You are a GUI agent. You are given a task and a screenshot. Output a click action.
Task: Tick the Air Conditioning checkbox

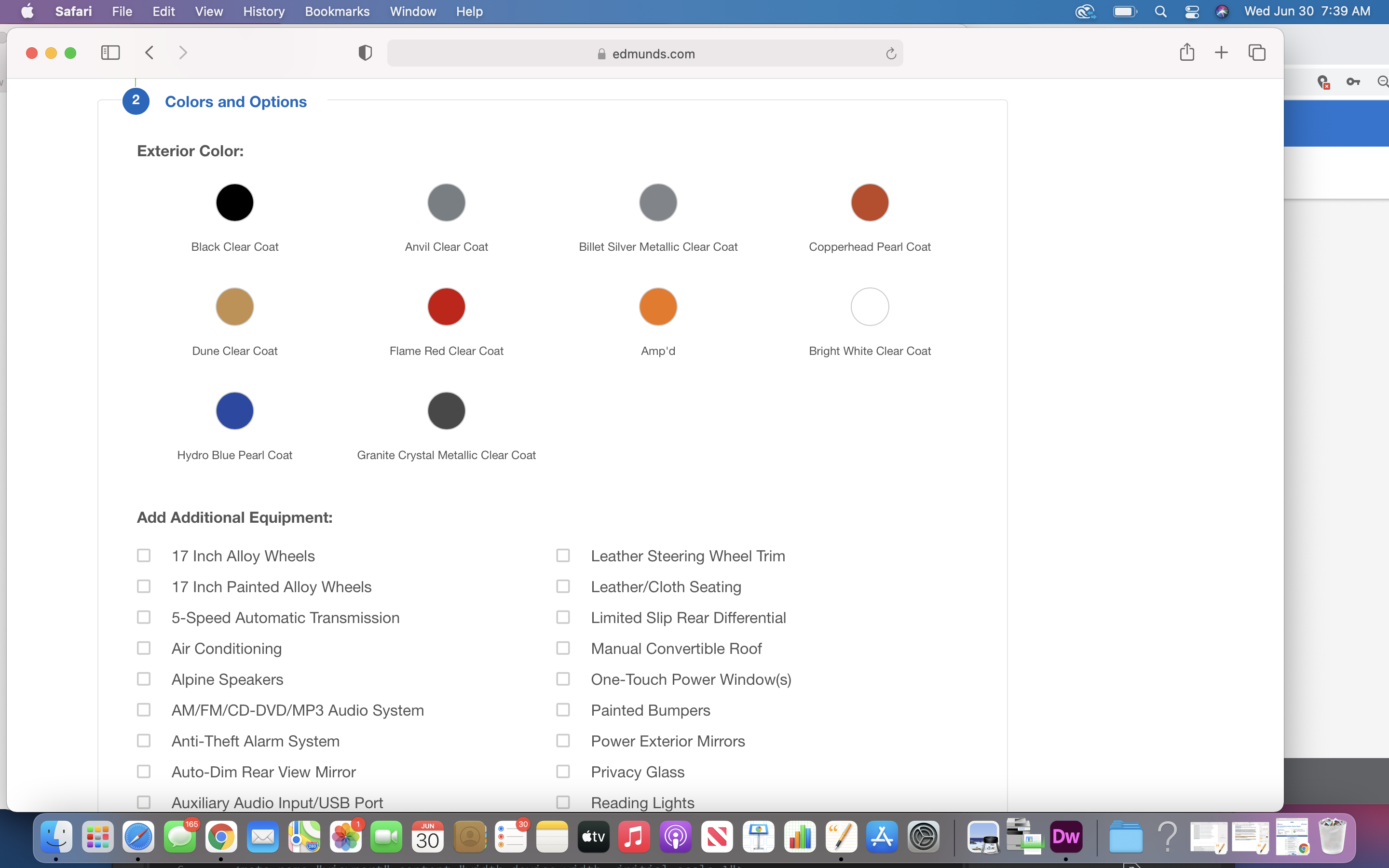coord(144,648)
